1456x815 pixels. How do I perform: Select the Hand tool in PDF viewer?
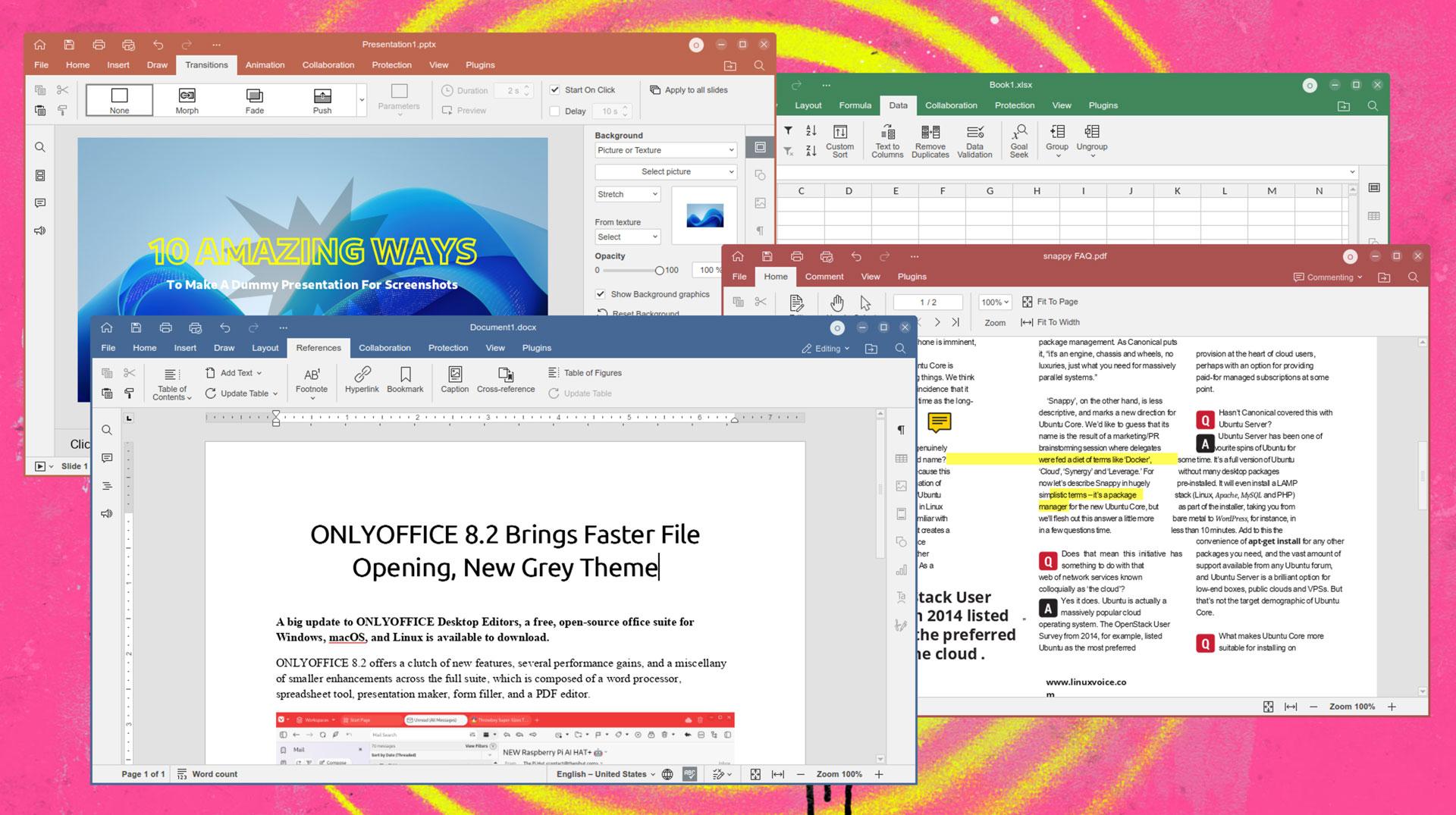pyautogui.click(x=836, y=303)
